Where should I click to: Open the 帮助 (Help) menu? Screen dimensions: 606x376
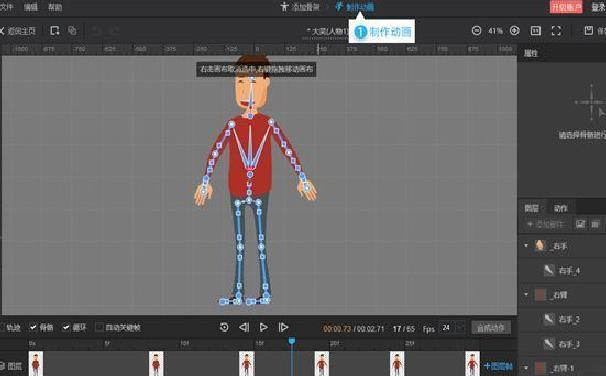point(55,7)
